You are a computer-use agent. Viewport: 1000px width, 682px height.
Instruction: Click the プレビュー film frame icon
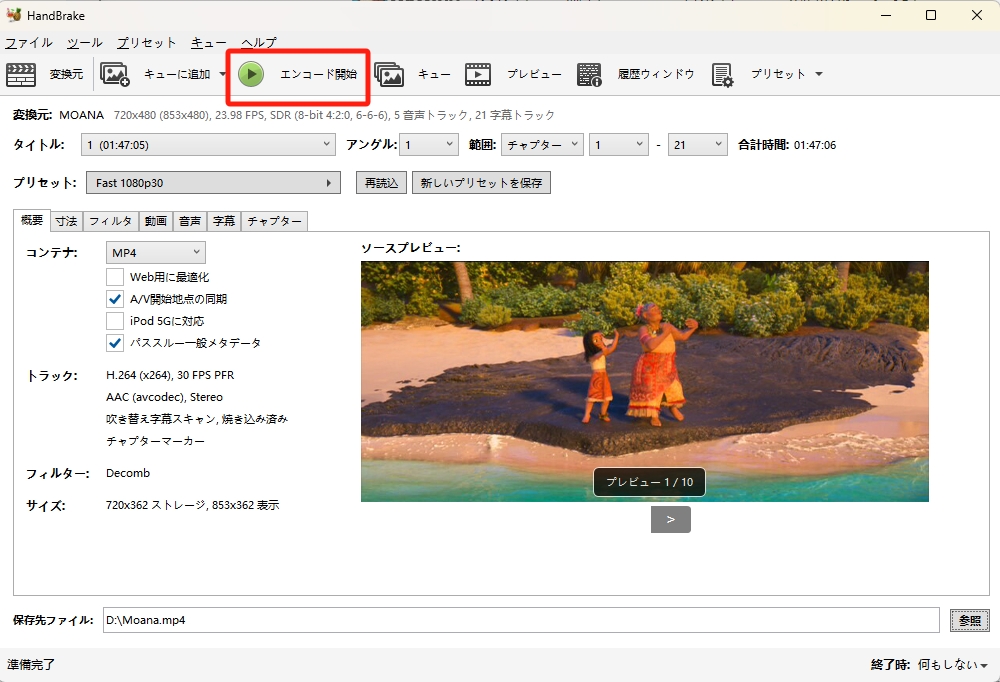pyautogui.click(x=478, y=75)
